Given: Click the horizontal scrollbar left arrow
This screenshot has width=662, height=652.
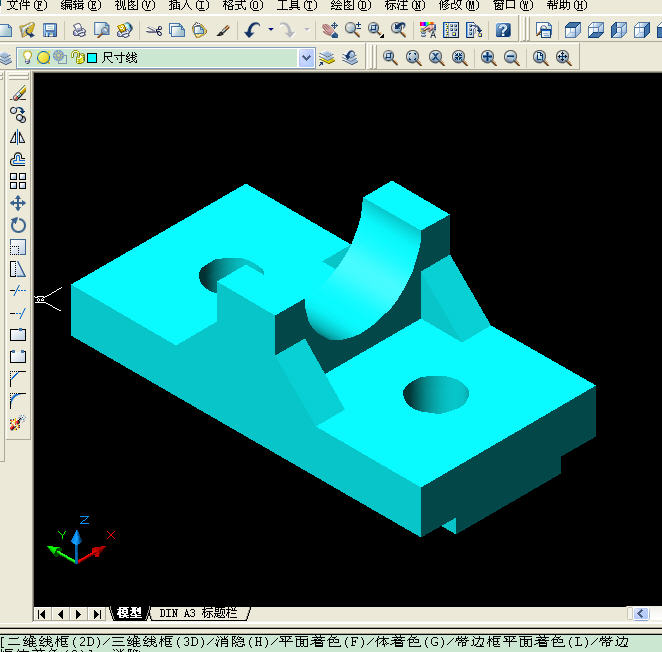Looking at the screenshot, I should tap(640, 613).
